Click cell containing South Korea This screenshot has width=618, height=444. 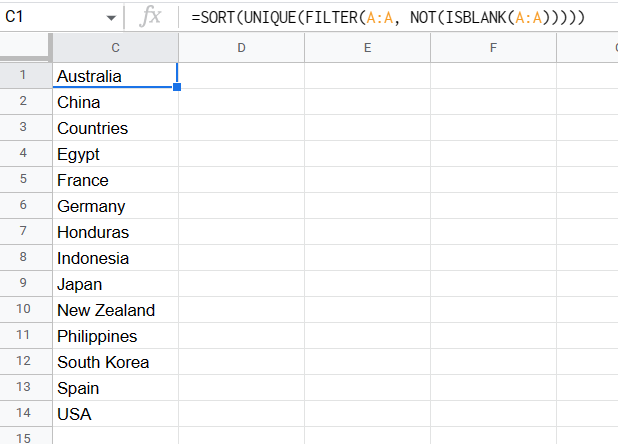(115, 362)
